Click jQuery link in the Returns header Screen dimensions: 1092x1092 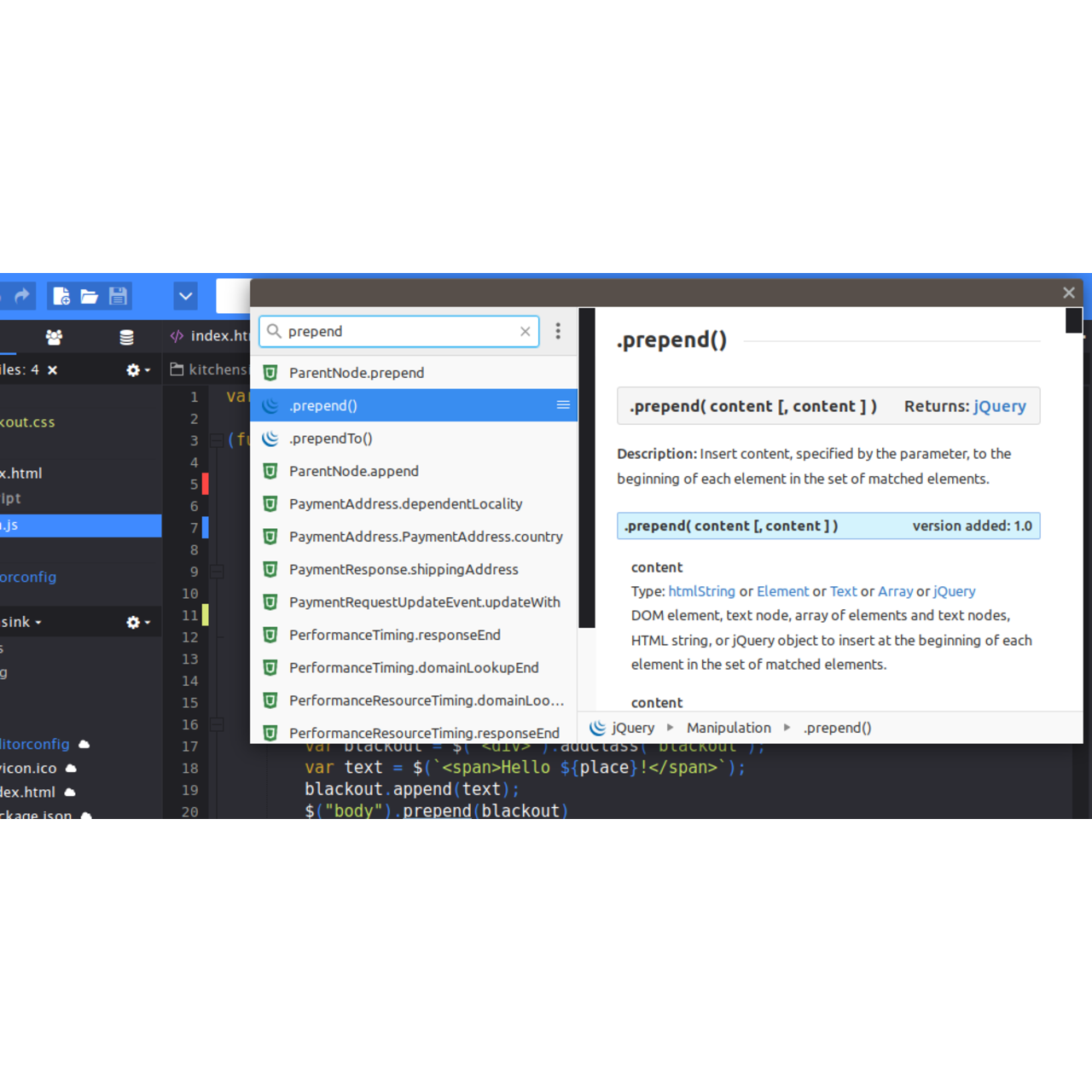point(999,407)
